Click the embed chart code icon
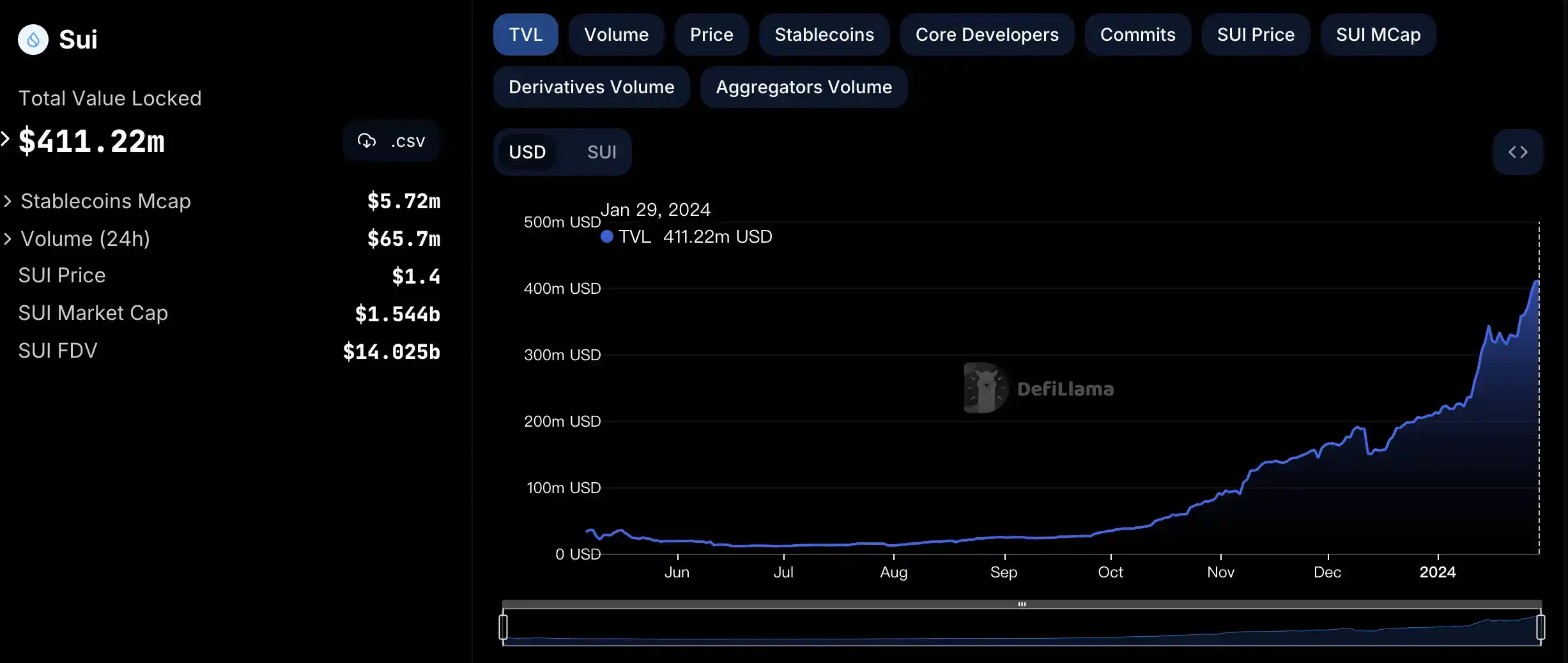This screenshot has width=1568, height=663. tap(1518, 152)
